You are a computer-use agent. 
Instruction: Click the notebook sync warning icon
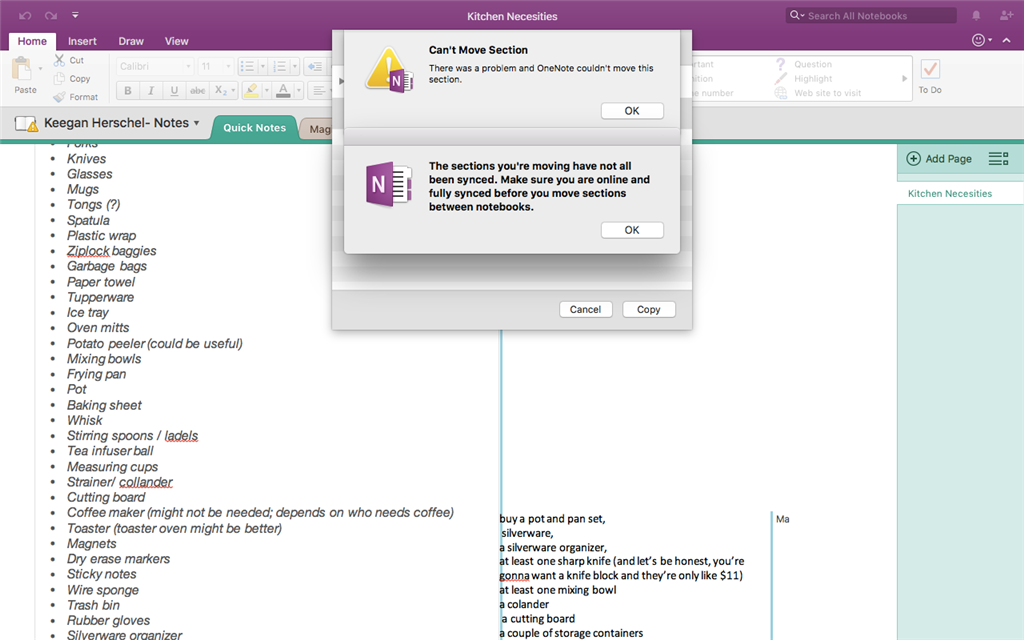click(27, 123)
